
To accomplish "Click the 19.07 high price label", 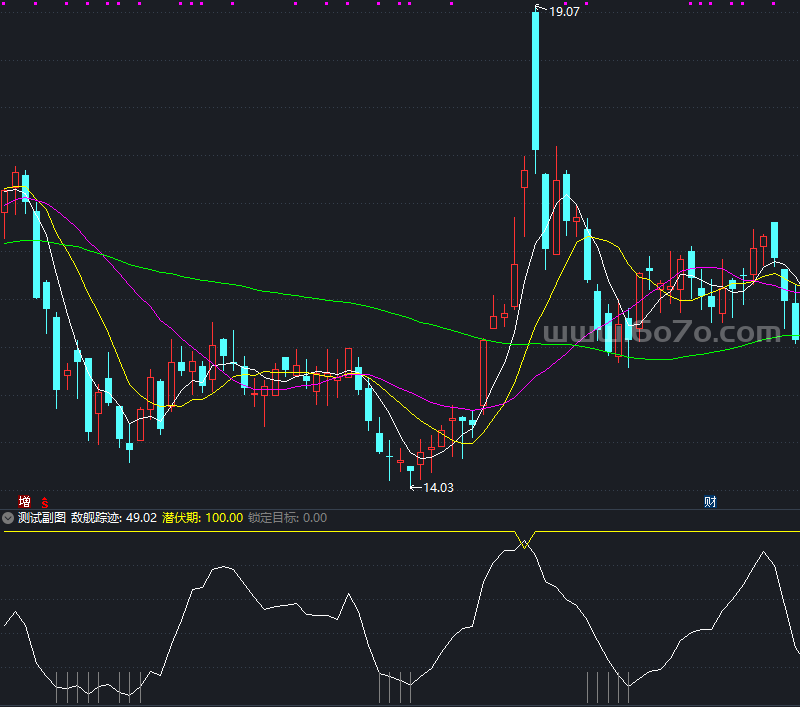I will click(564, 12).
